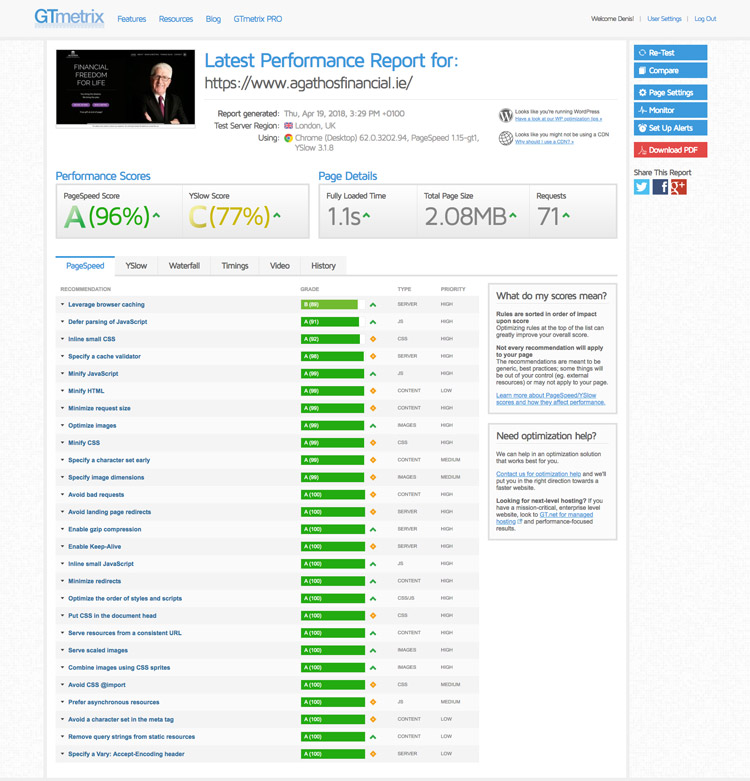Click the Log Out link
This screenshot has width=750, height=781.
[705, 19]
